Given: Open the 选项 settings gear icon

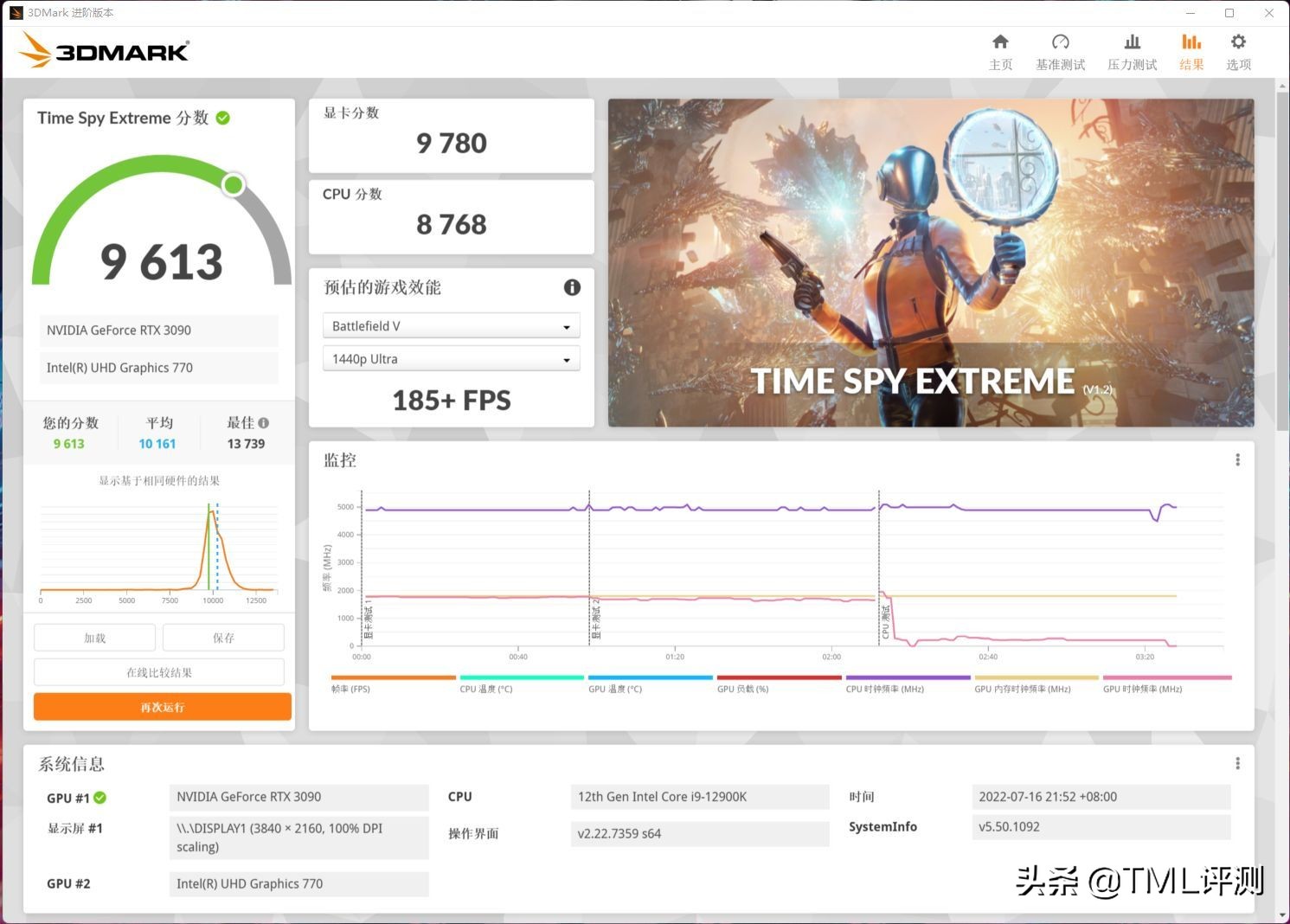Looking at the screenshot, I should pos(1238,49).
